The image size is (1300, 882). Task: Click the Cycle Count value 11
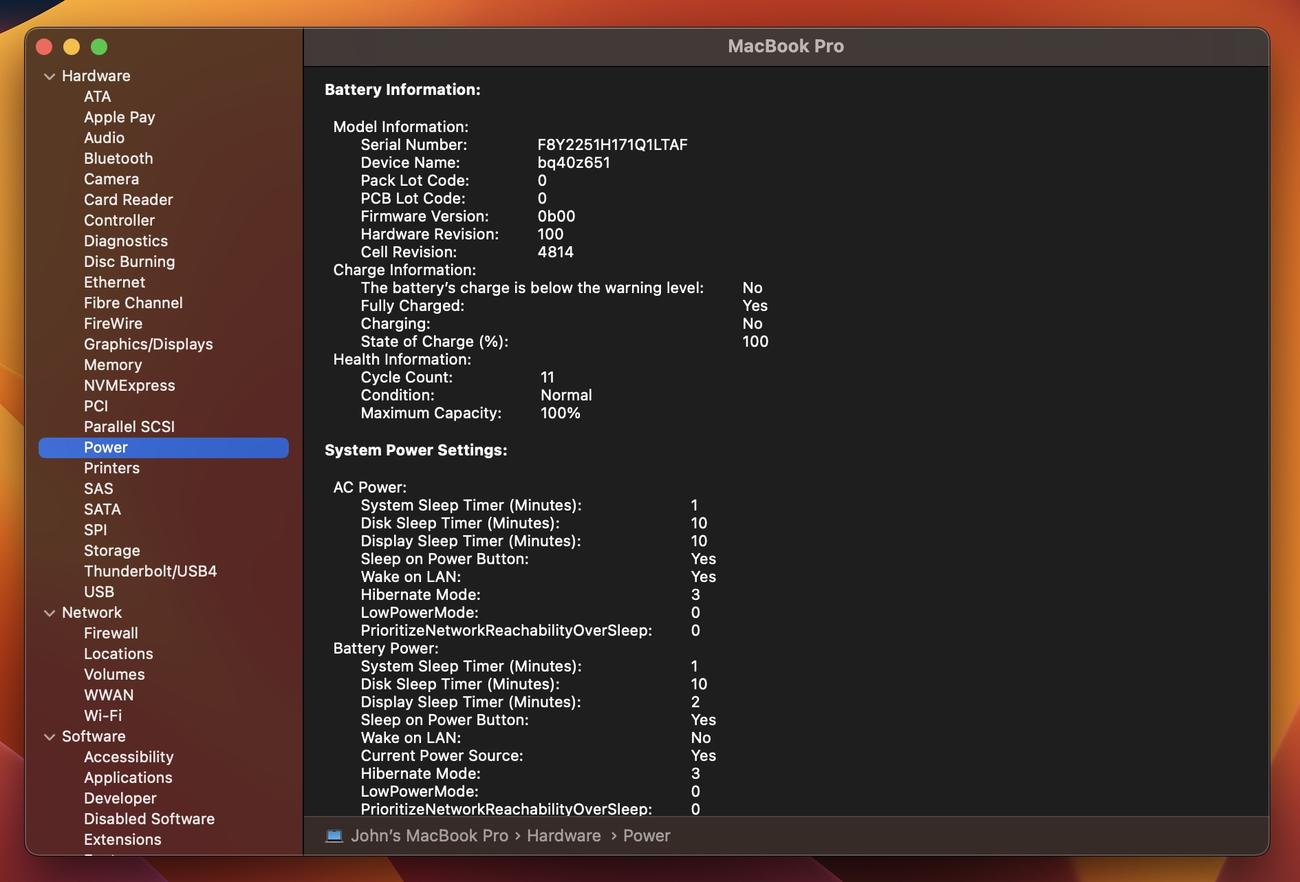point(547,378)
